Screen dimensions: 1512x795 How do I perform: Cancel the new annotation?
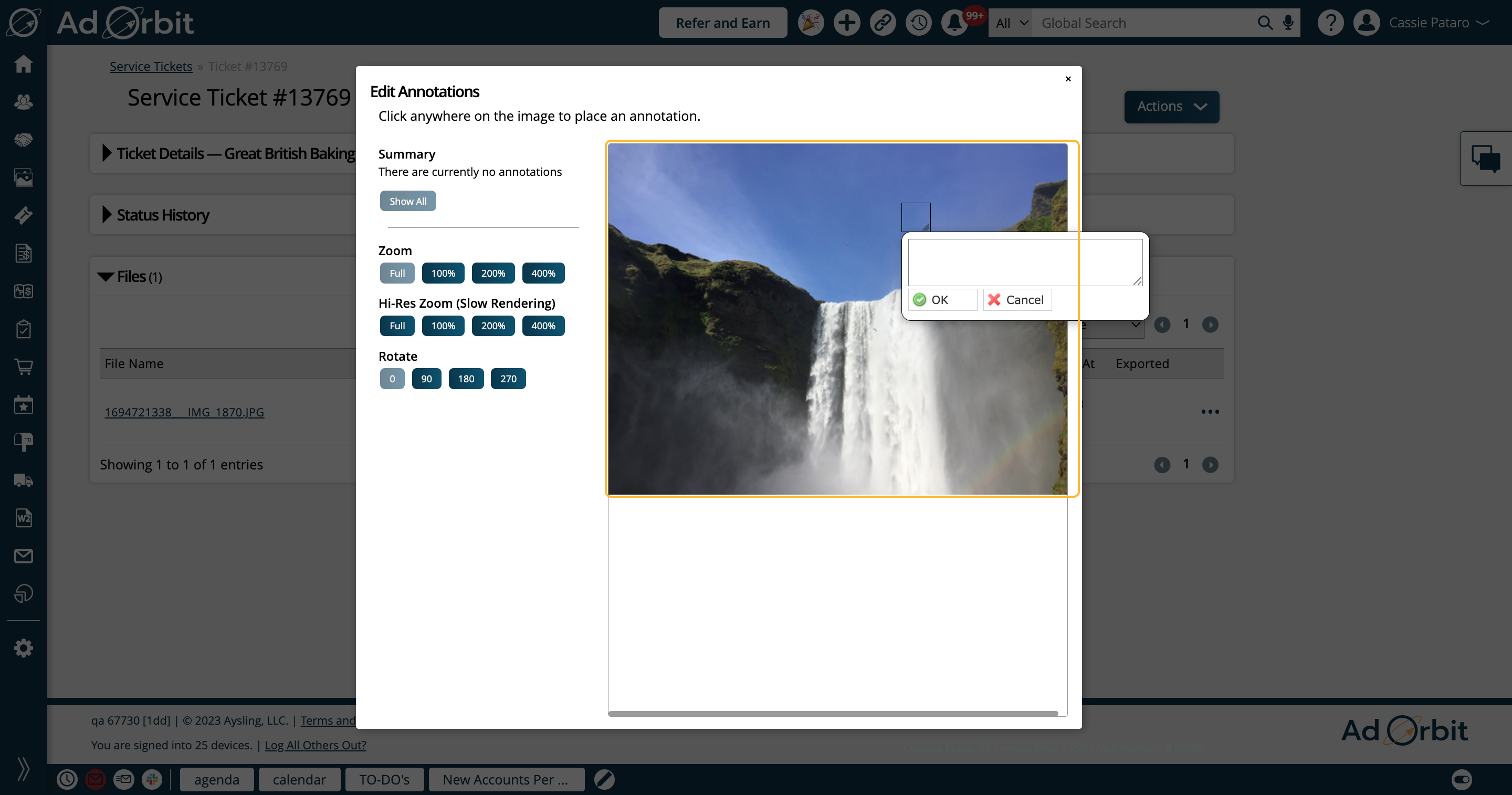pyautogui.click(x=1017, y=300)
